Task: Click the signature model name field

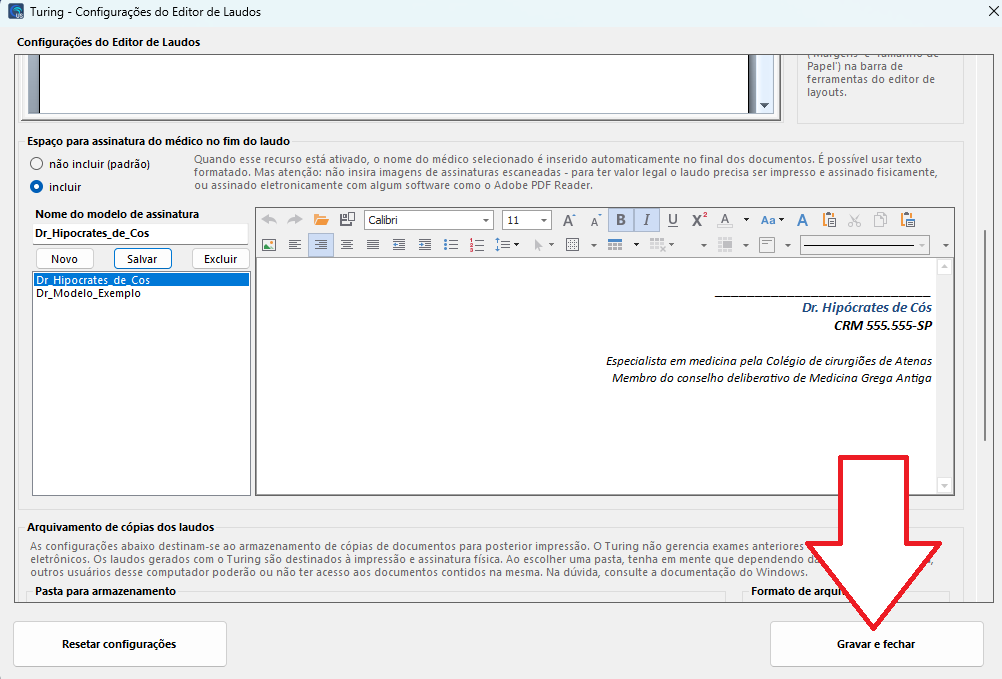Action: click(x=140, y=234)
